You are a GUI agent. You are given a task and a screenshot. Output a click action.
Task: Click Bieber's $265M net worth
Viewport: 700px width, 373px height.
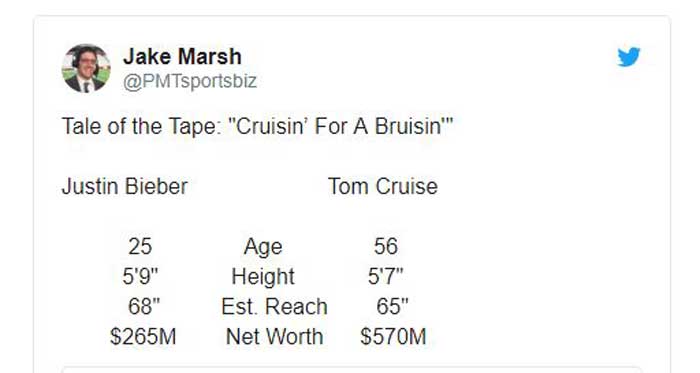coord(143,336)
